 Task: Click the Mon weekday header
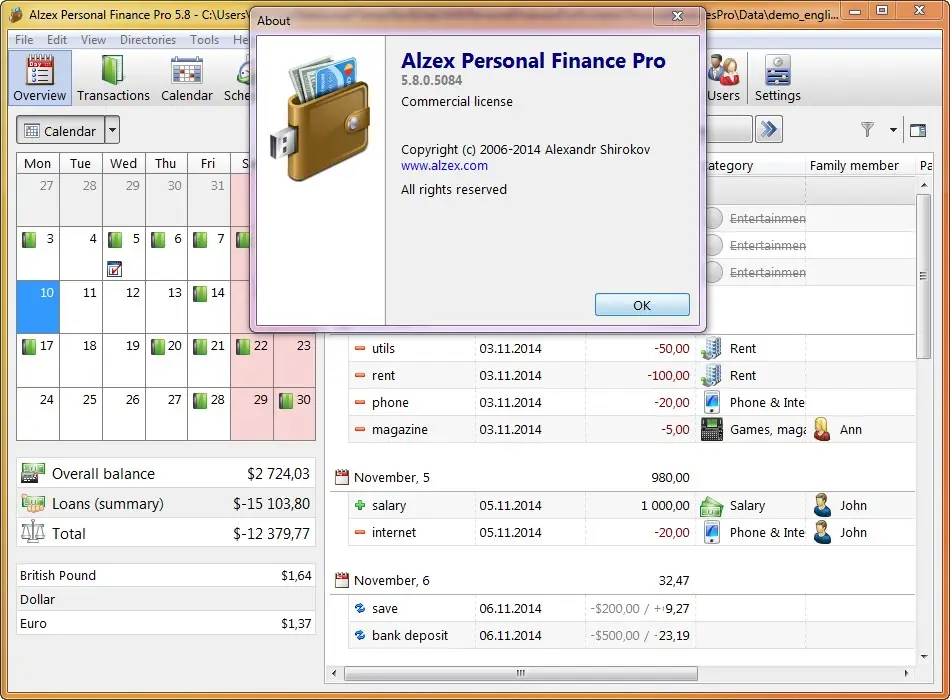coord(38,164)
